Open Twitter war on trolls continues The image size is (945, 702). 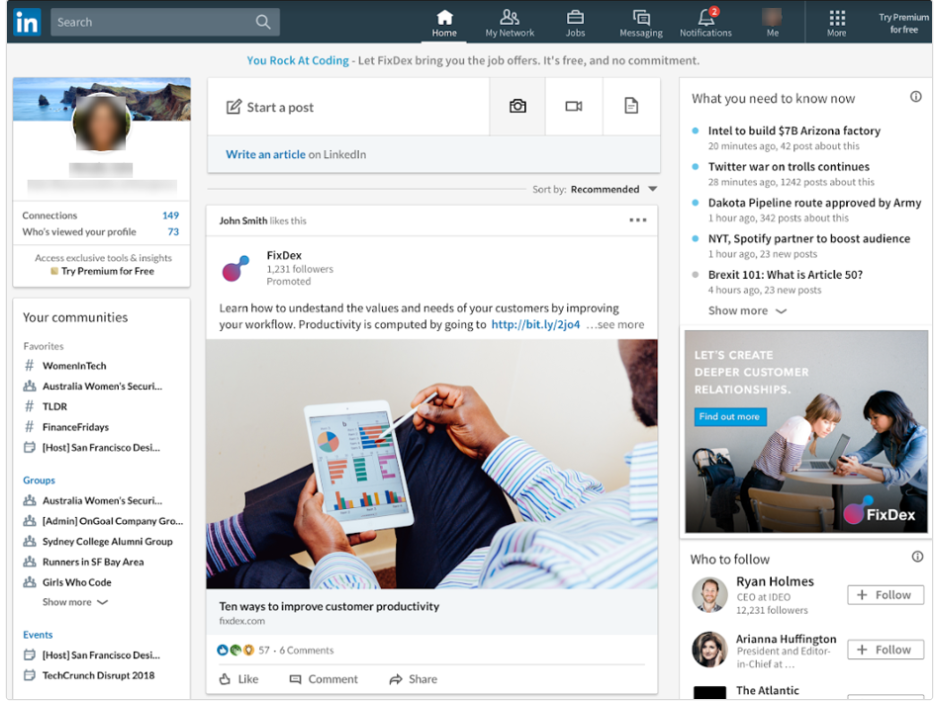788,167
